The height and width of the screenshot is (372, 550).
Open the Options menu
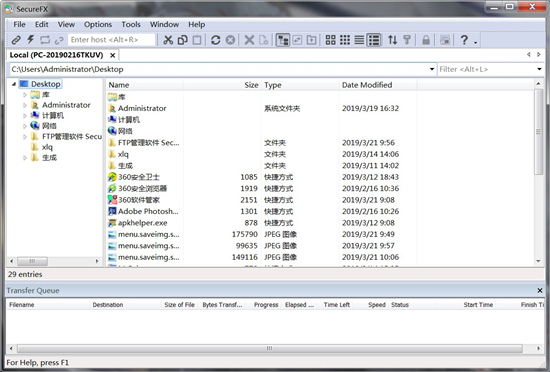point(98,25)
